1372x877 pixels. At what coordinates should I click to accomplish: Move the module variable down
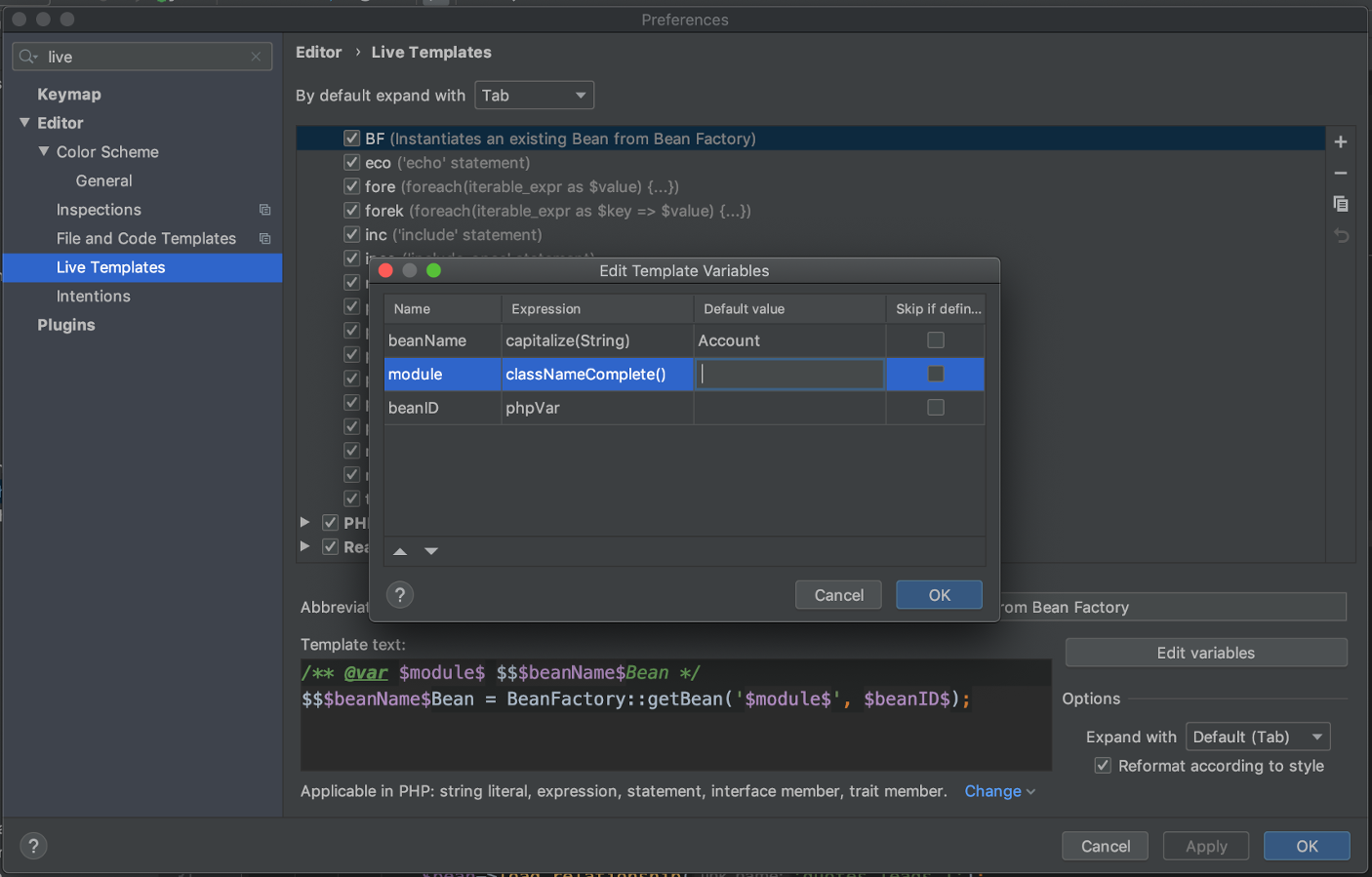(x=430, y=551)
